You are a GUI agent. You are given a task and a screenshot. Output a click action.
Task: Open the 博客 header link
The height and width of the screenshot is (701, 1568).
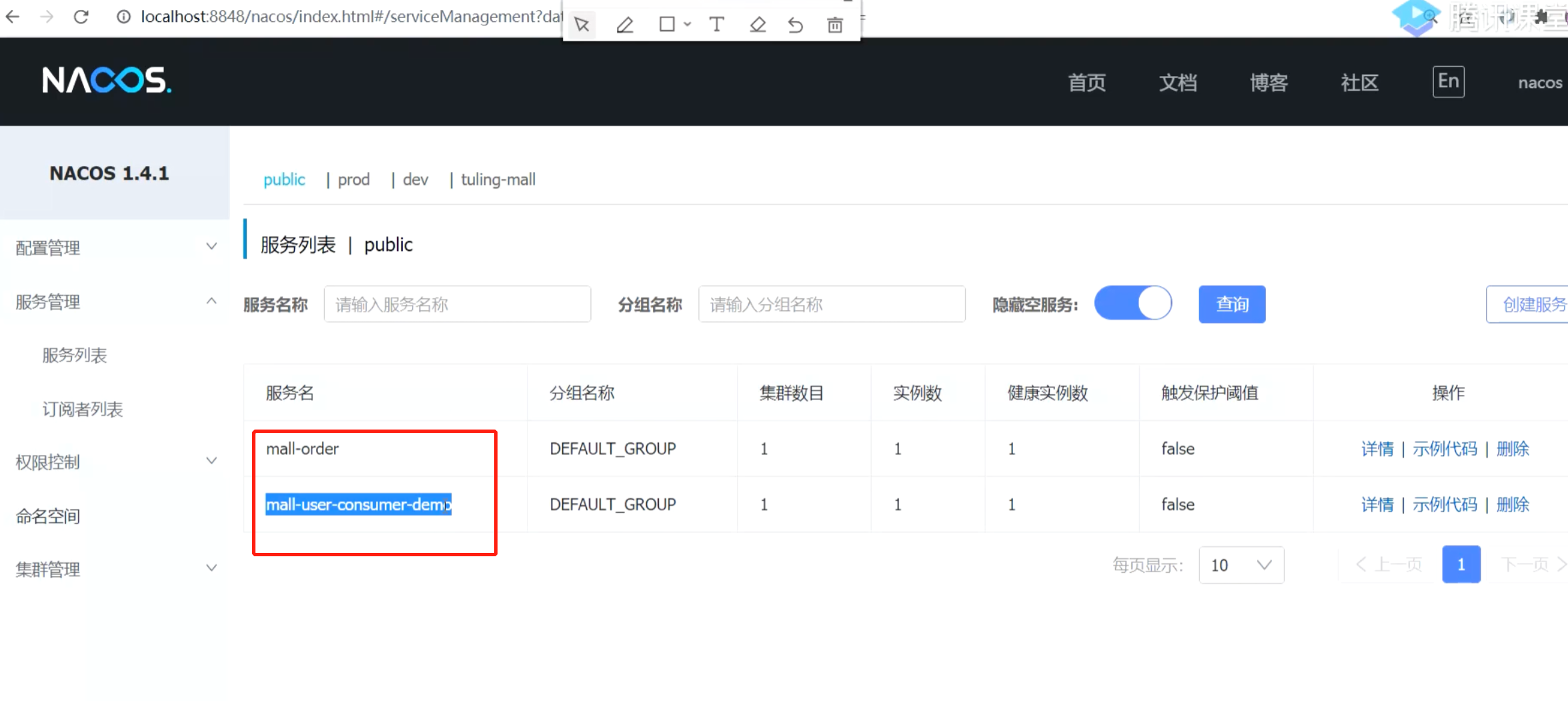1269,83
